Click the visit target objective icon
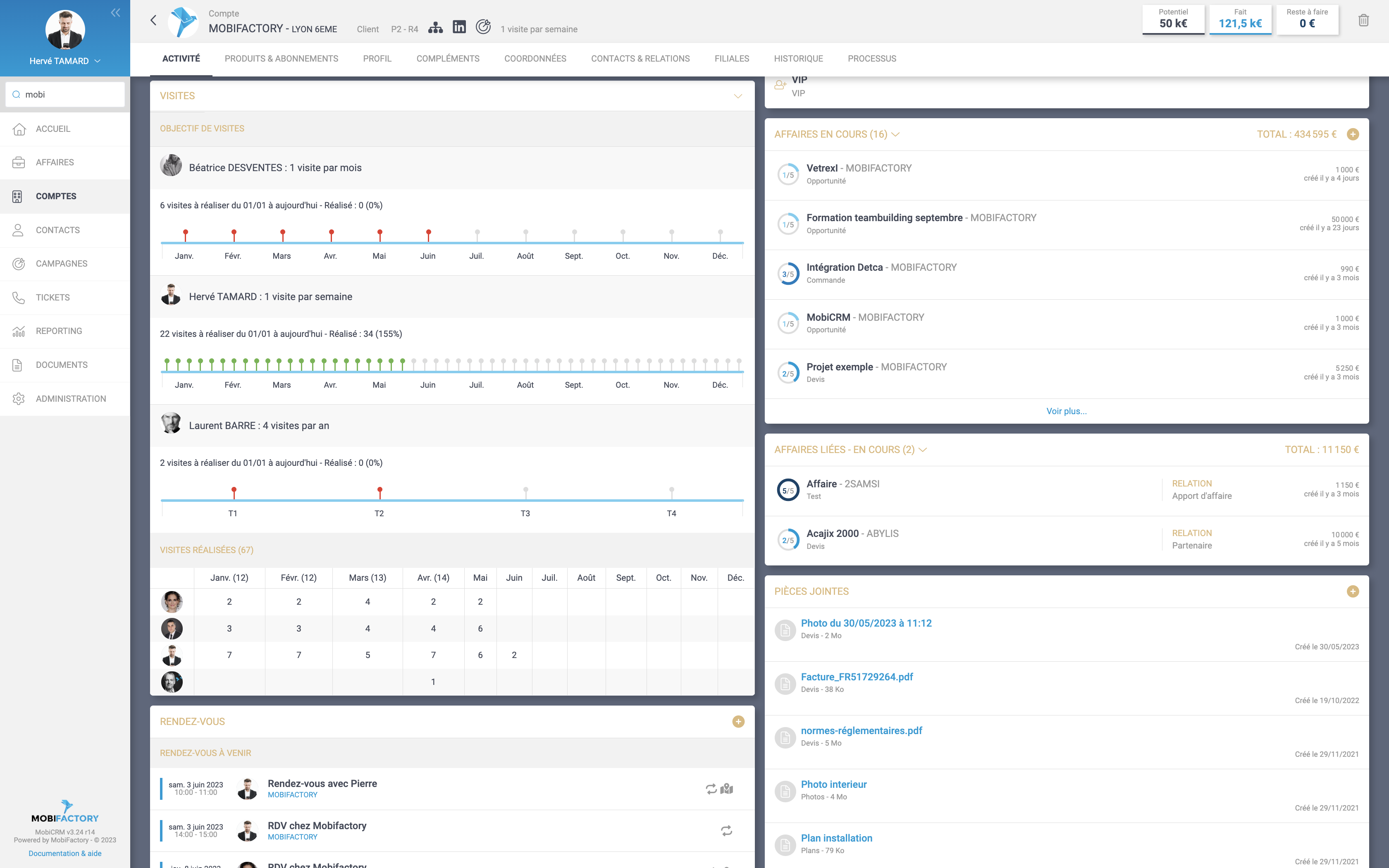The image size is (1389, 868). (483, 27)
